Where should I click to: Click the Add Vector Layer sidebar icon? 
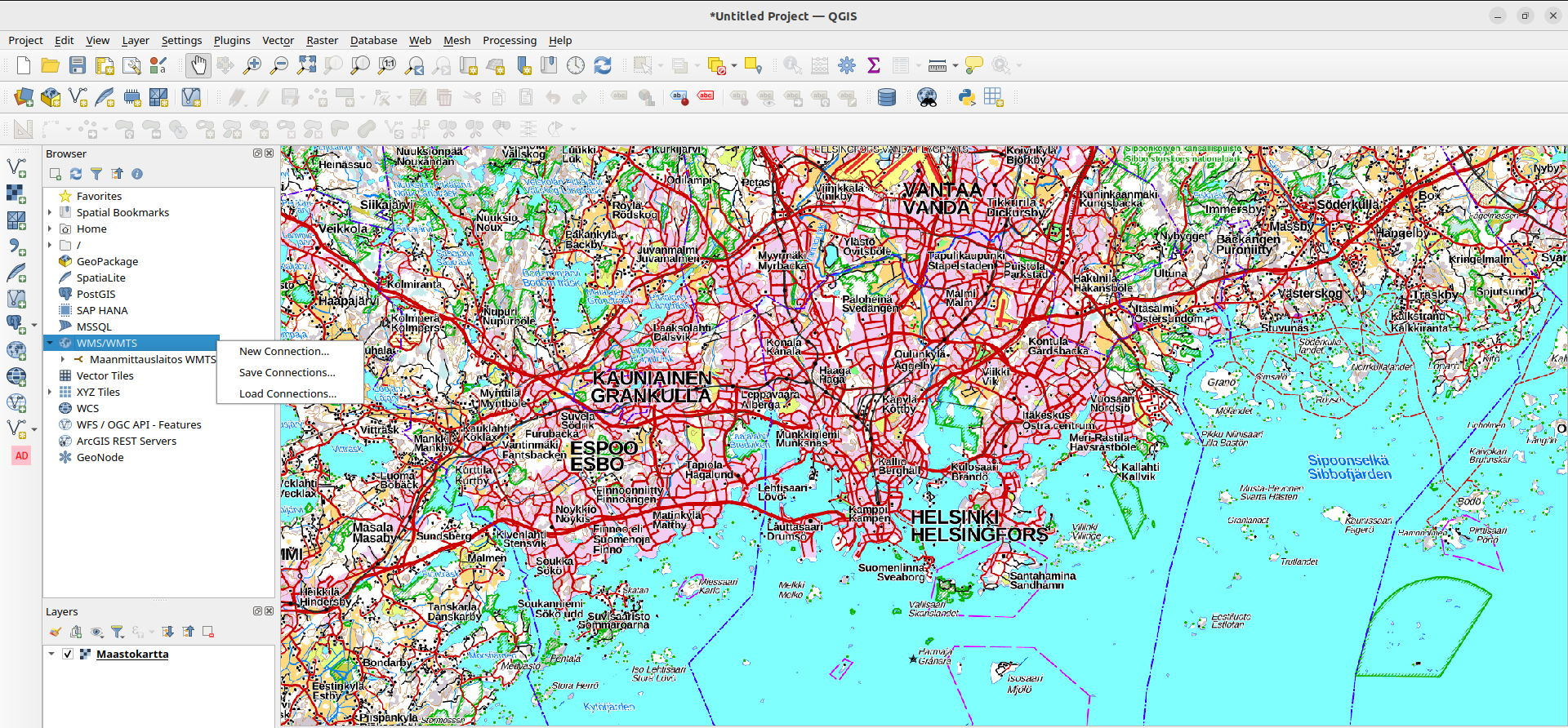pos(16,167)
